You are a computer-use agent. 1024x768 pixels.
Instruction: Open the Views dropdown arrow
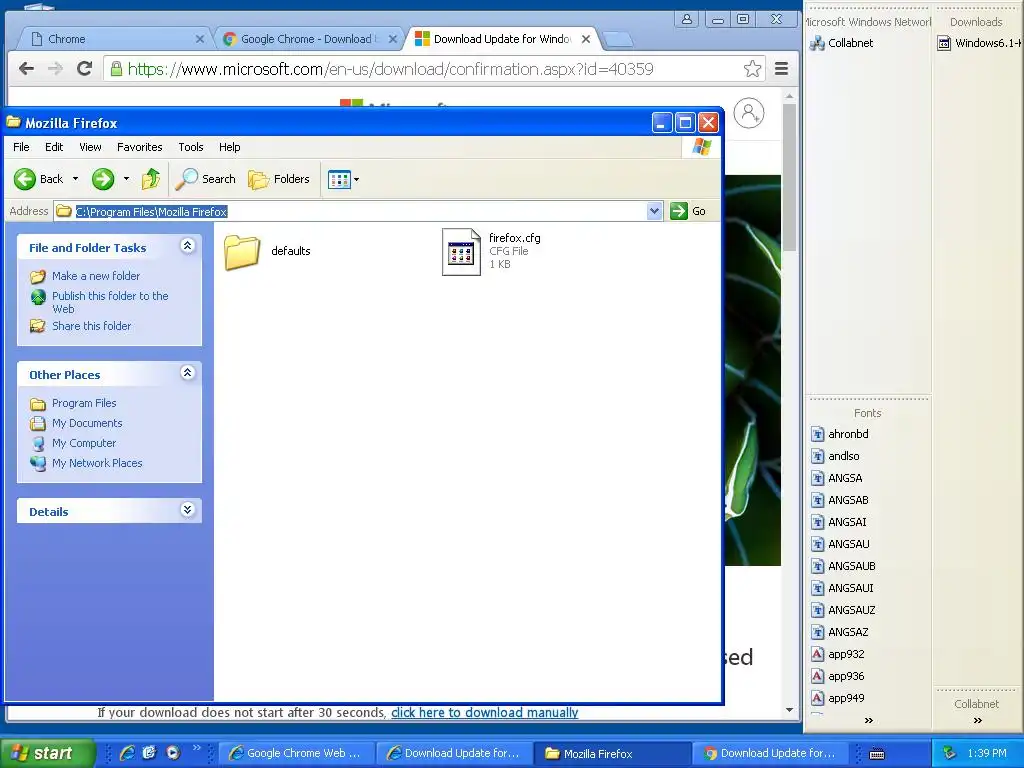357,180
